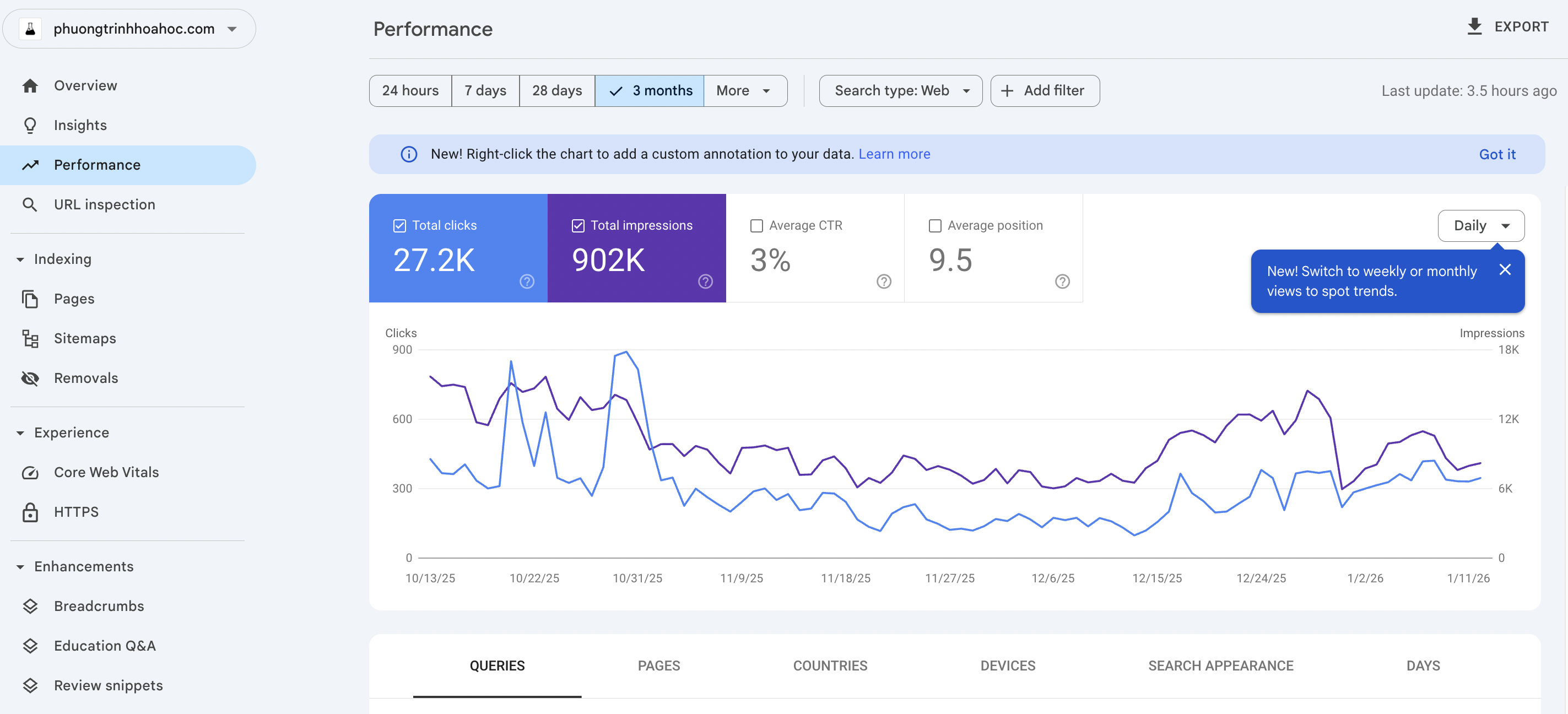
Task: Click the Removals crossed-eye icon
Action: (30, 378)
